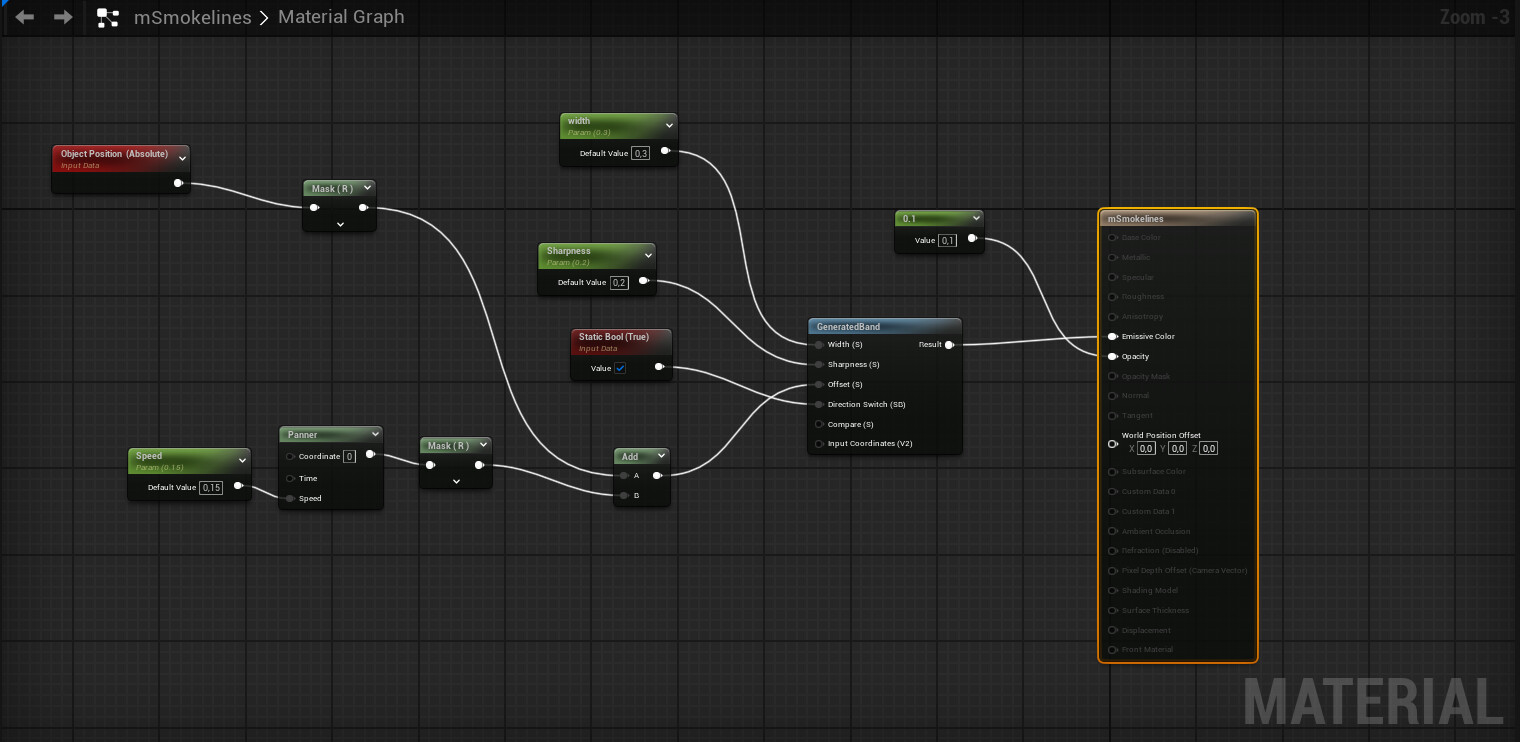The width and height of the screenshot is (1520, 742).
Task: Edit Sharpness Default Value field
Action: click(620, 282)
